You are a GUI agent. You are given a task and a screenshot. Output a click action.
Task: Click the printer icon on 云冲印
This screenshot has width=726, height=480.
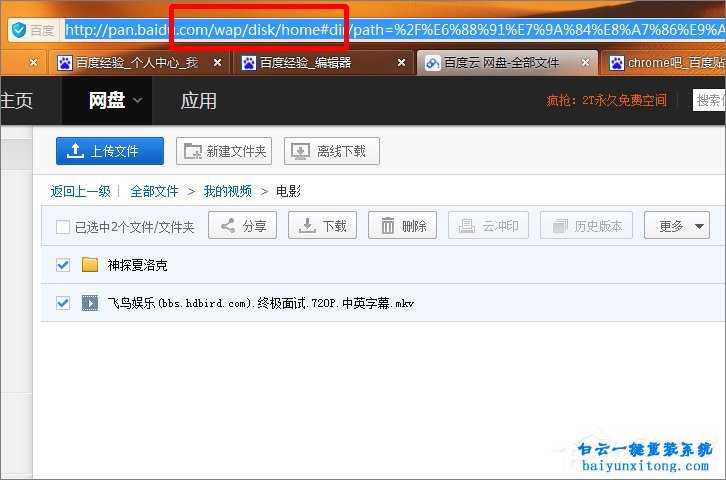[467, 226]
